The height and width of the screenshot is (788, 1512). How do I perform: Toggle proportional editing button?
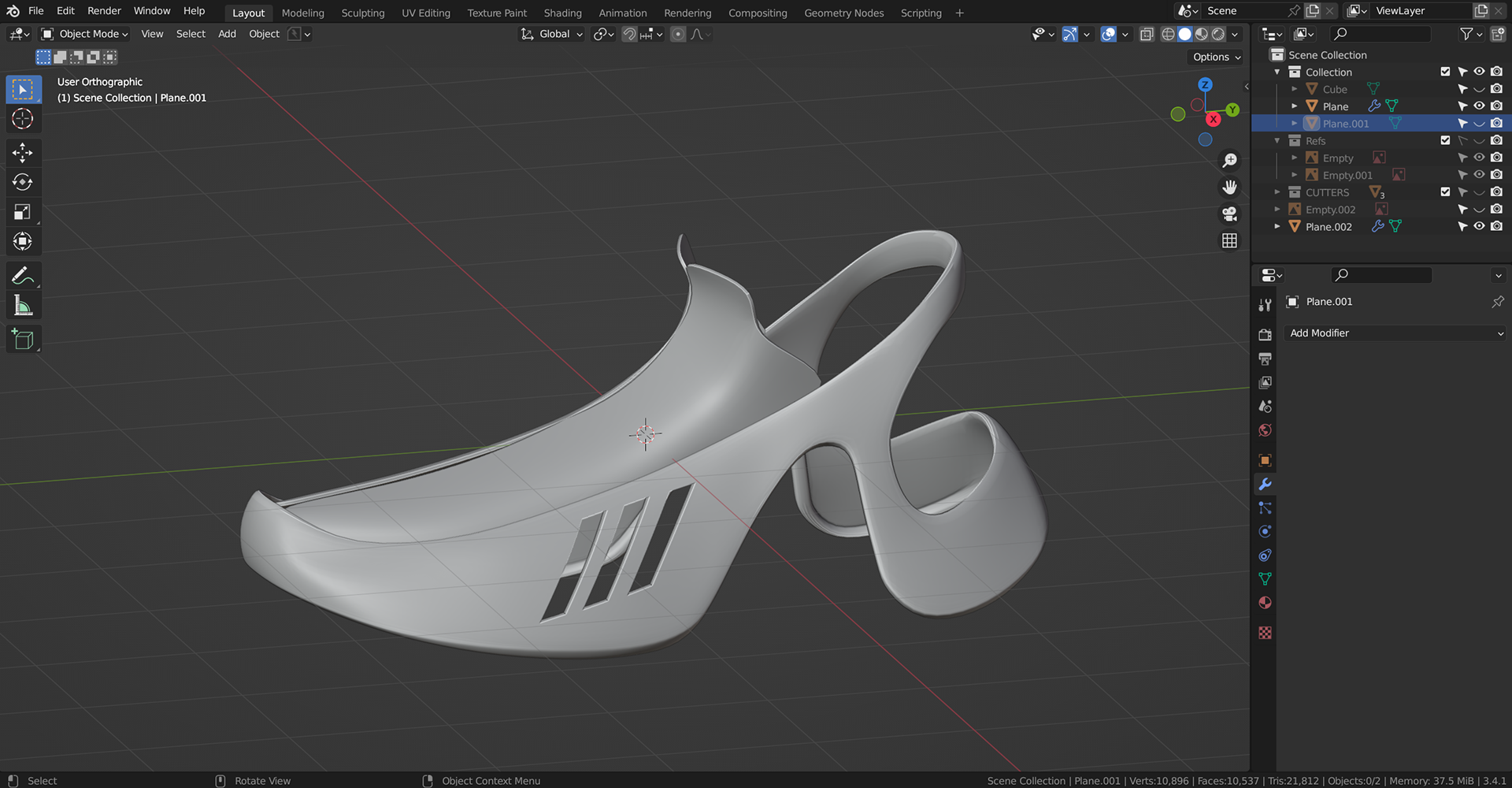click(678, 34)
